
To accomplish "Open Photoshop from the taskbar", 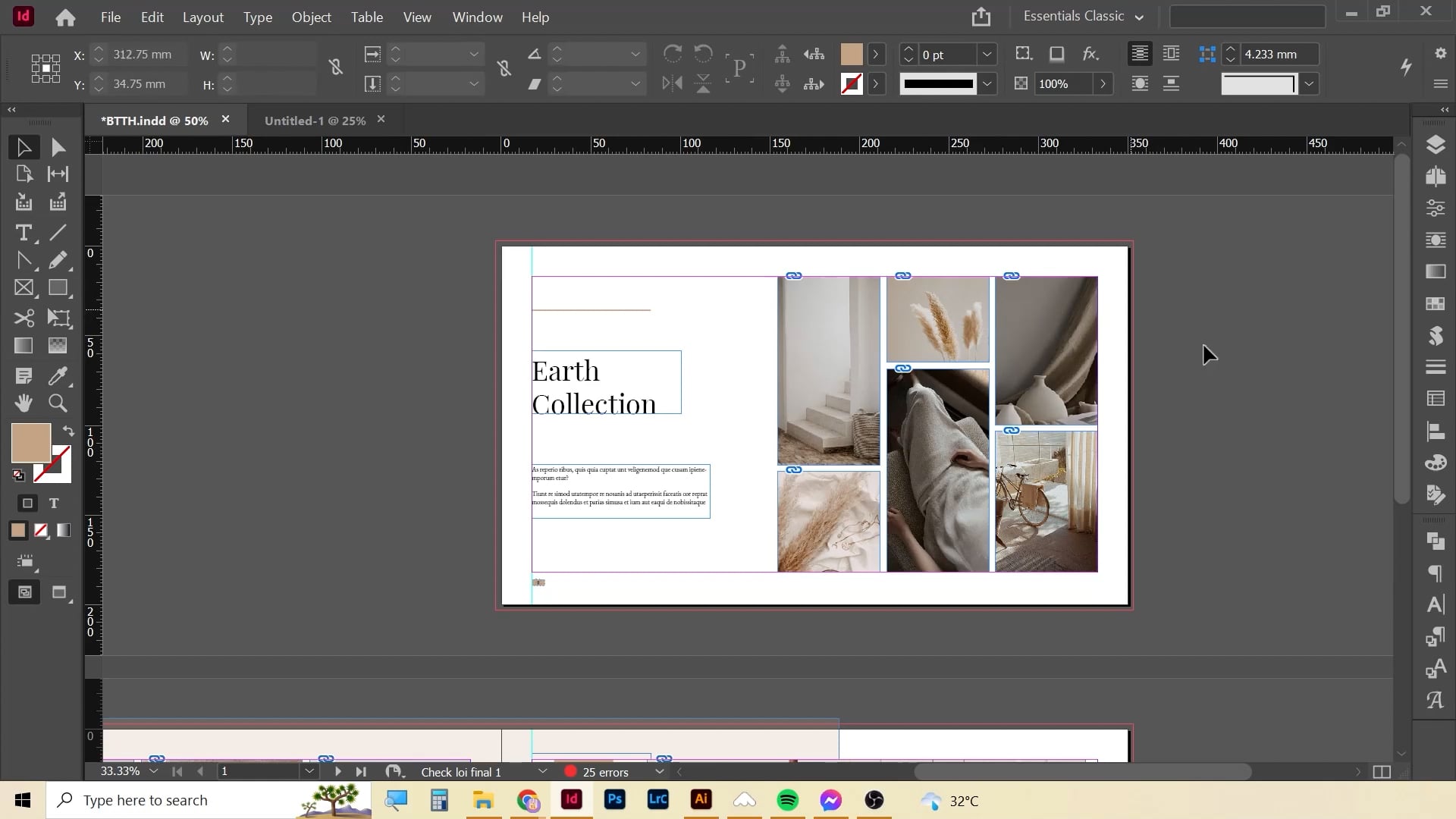I will 614,800.
